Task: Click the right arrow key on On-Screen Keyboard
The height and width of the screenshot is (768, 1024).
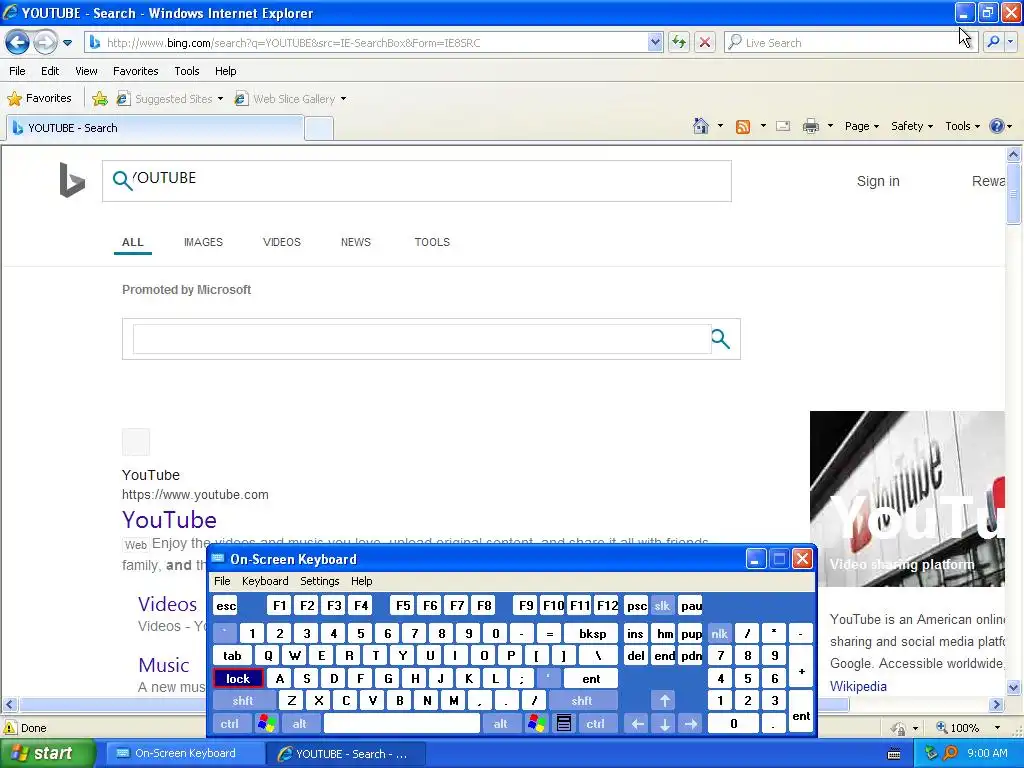Action: coord(691,724)
